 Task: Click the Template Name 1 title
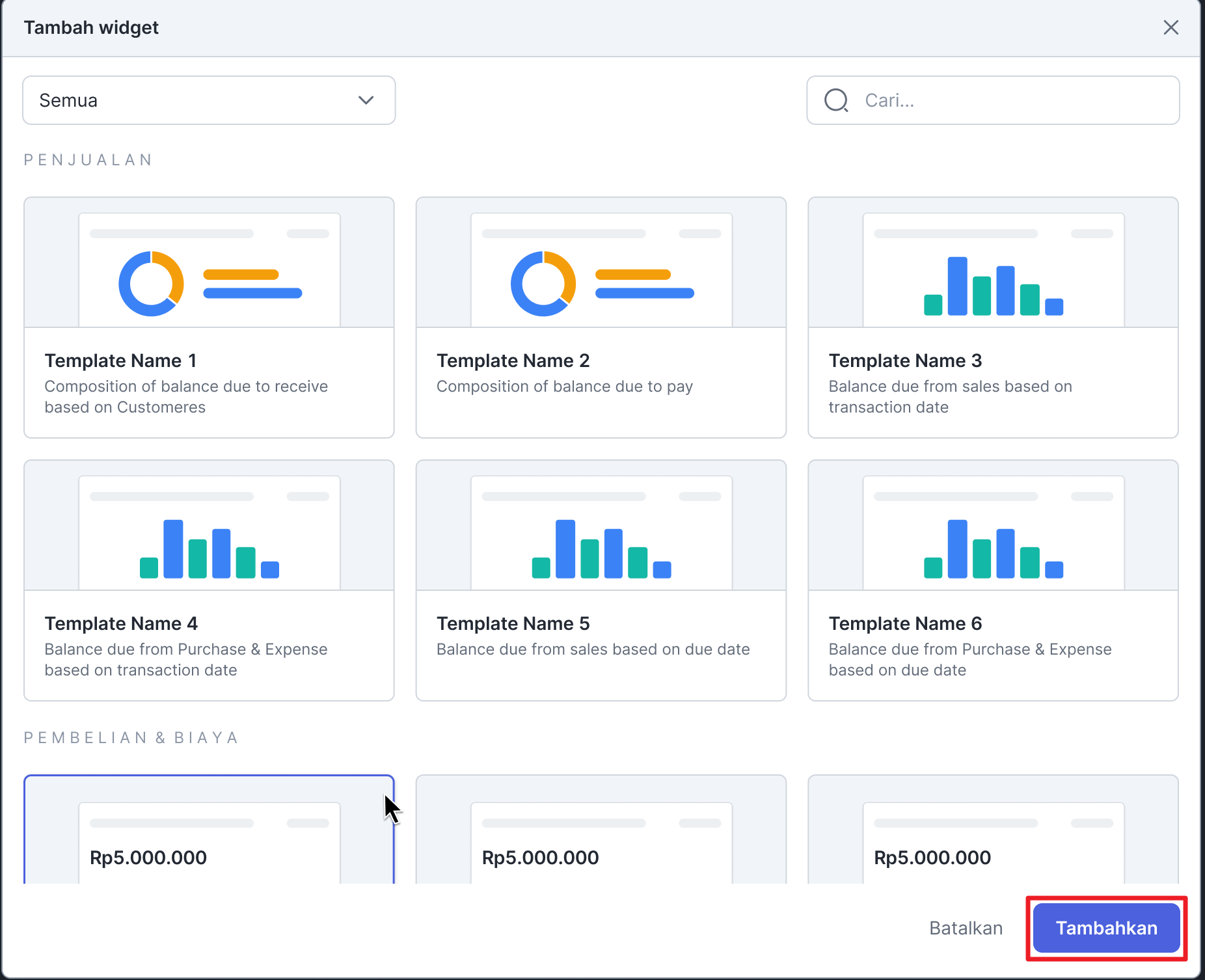(x=120, y=361)
